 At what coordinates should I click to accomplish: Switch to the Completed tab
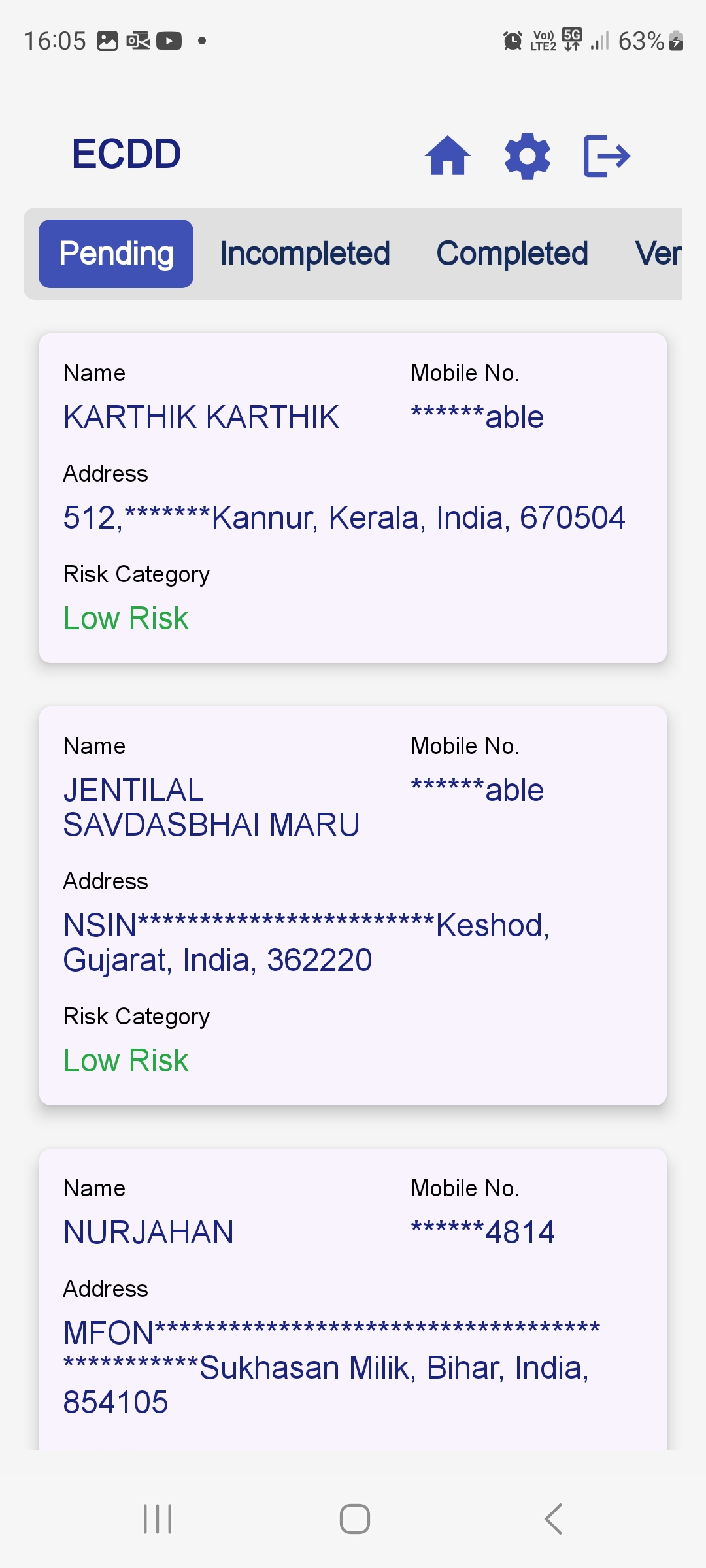coord(513,253)
